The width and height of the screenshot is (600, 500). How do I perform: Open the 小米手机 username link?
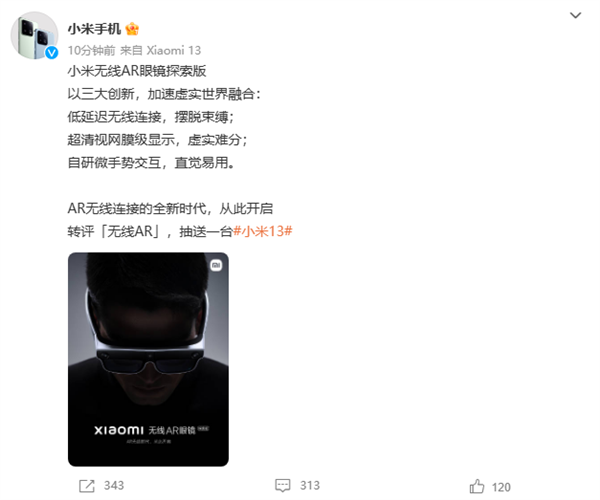[94, 29]
